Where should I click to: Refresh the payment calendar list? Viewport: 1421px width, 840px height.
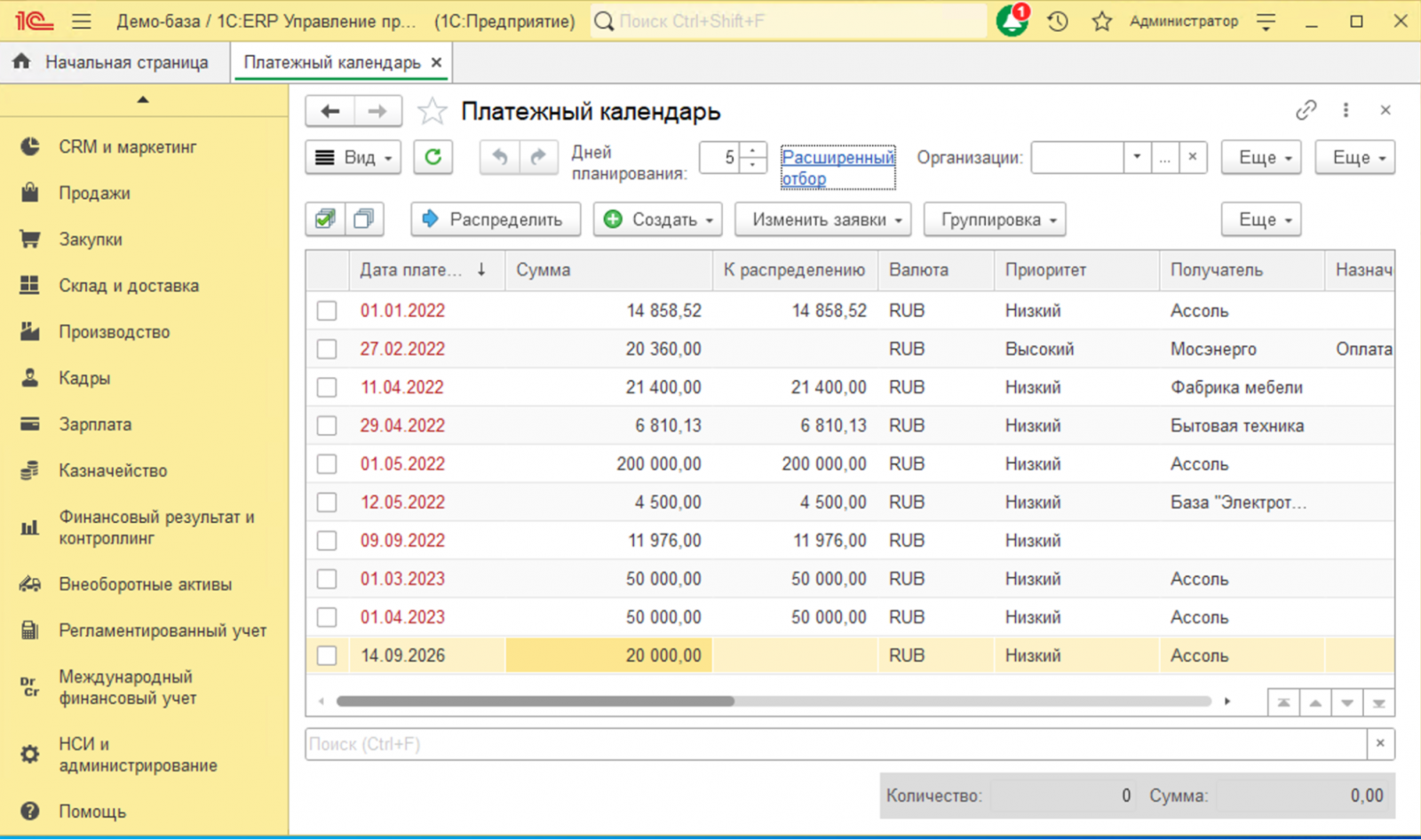(x=433, y=157)
